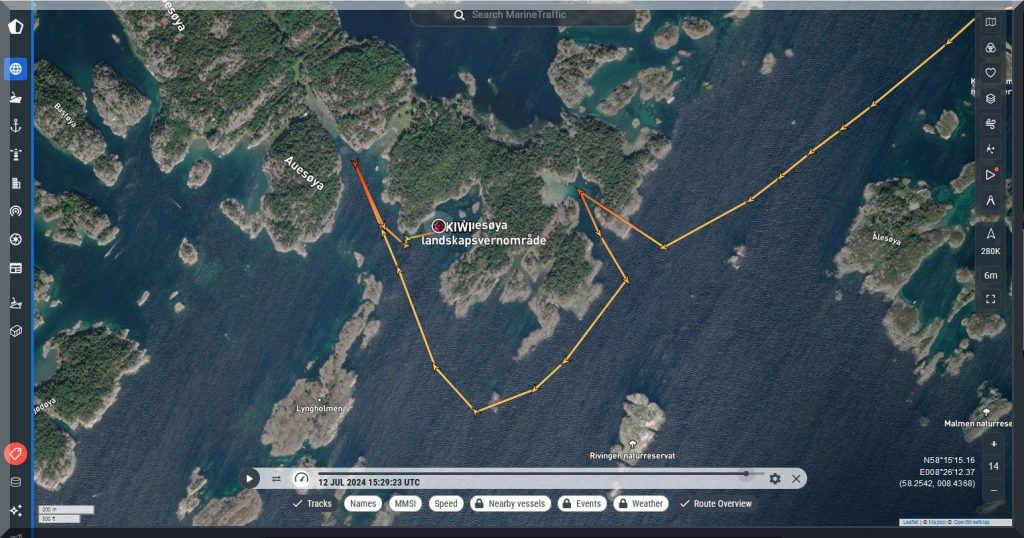Open the Ports anchor icon in sidebar
Viewport: 1024px width, 538px height.
tap(16, 126)
